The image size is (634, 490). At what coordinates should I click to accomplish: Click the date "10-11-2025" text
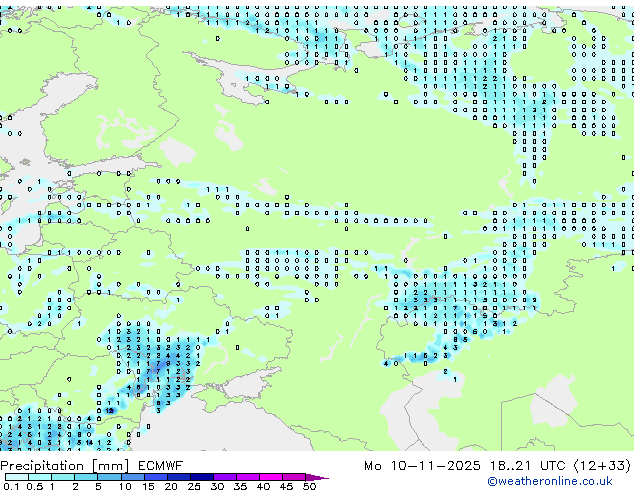[435, 466]
